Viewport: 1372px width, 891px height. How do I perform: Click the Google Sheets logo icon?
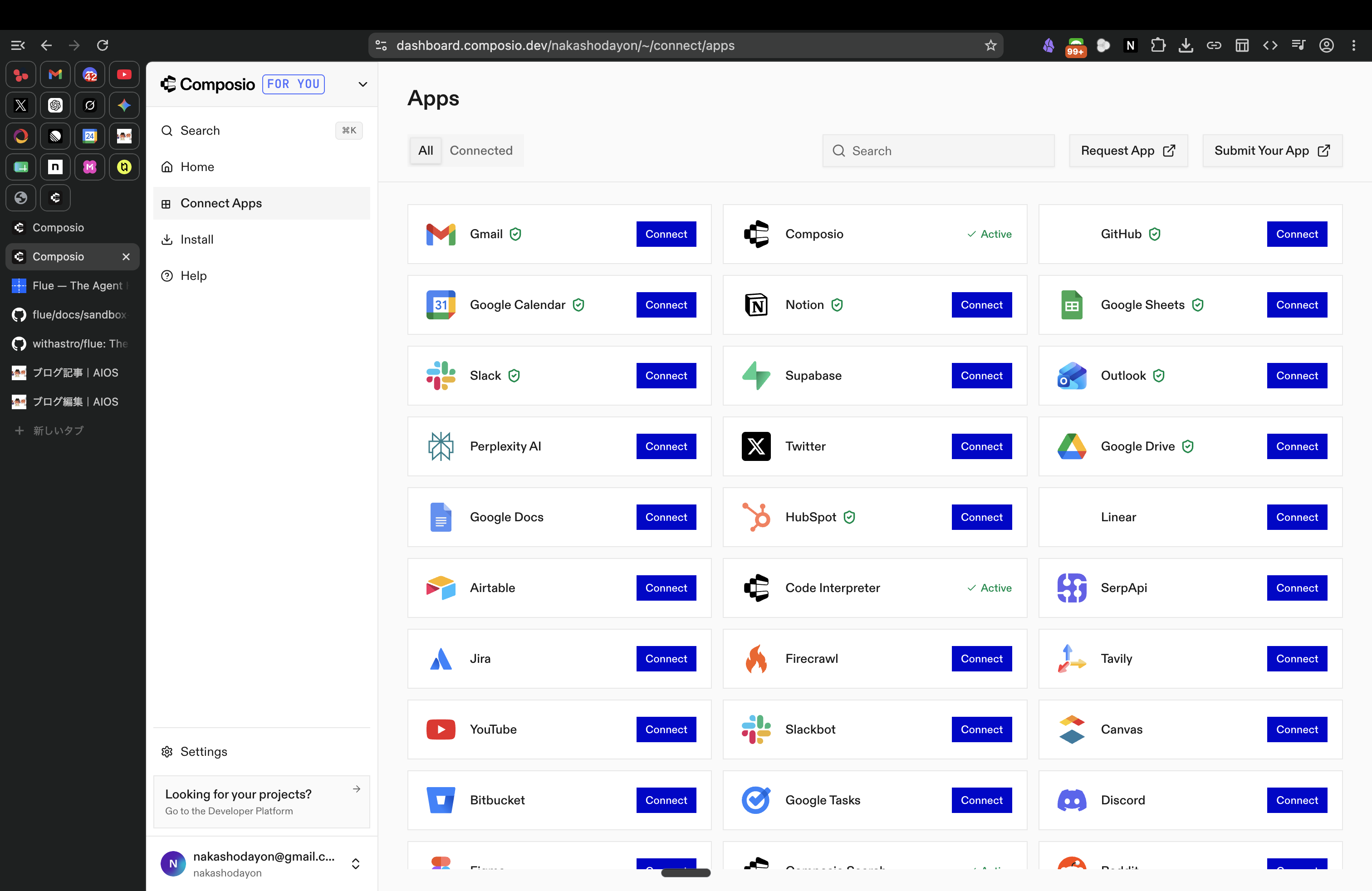click(1072, 305)
